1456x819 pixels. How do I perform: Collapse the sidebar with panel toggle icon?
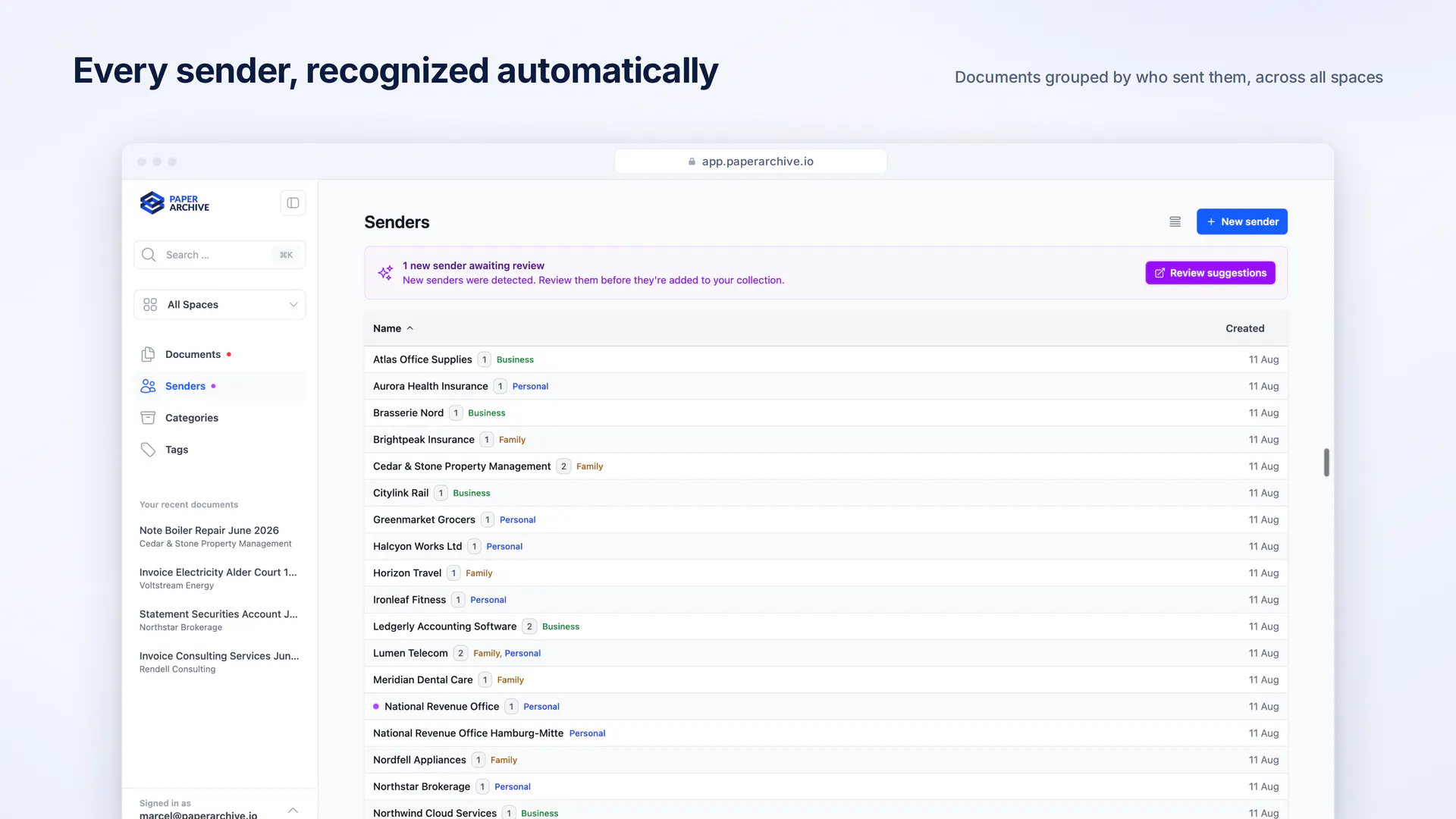click(x=293, y=202)
